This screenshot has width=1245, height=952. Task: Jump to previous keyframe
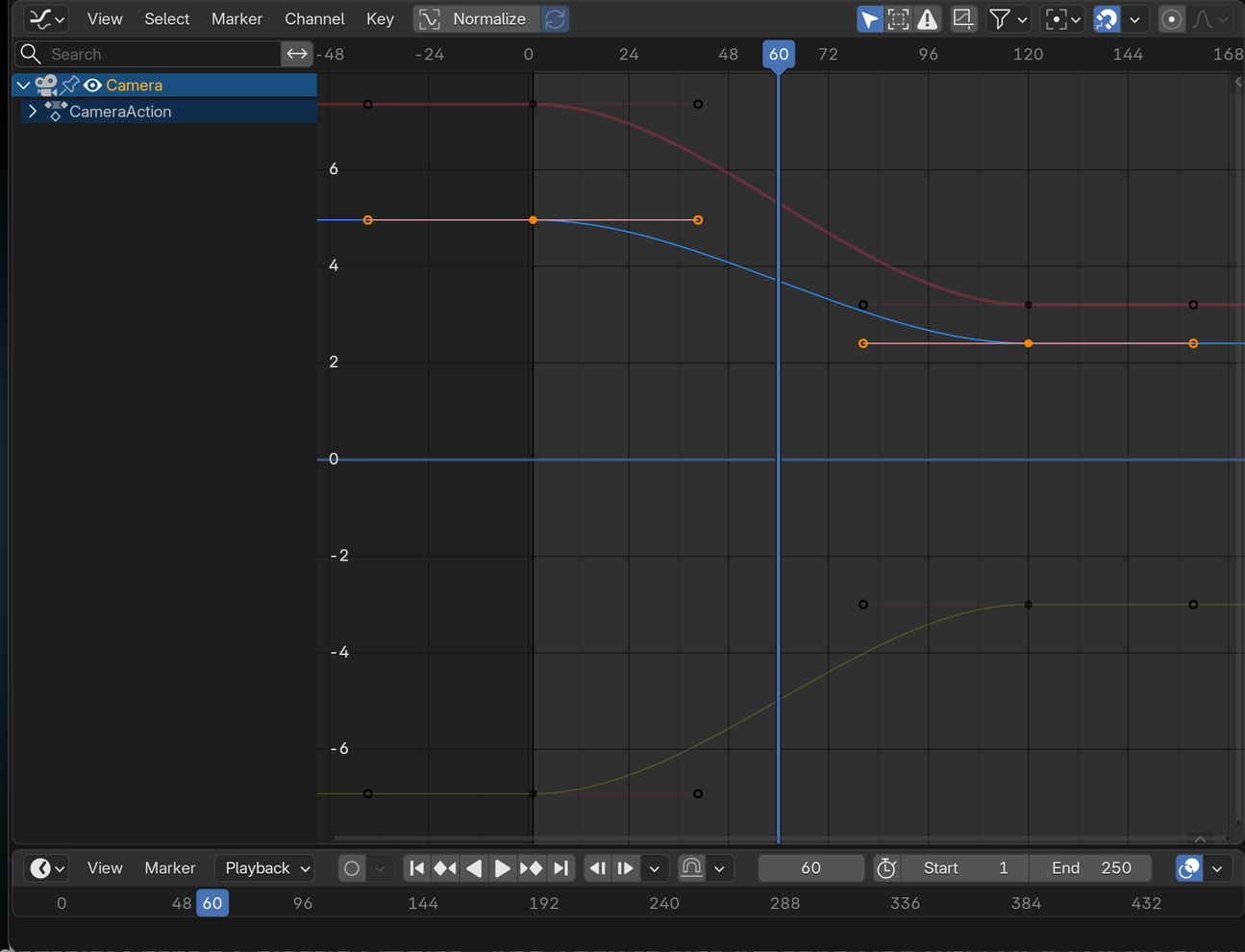pyautogui.click(x=444, y=868)
